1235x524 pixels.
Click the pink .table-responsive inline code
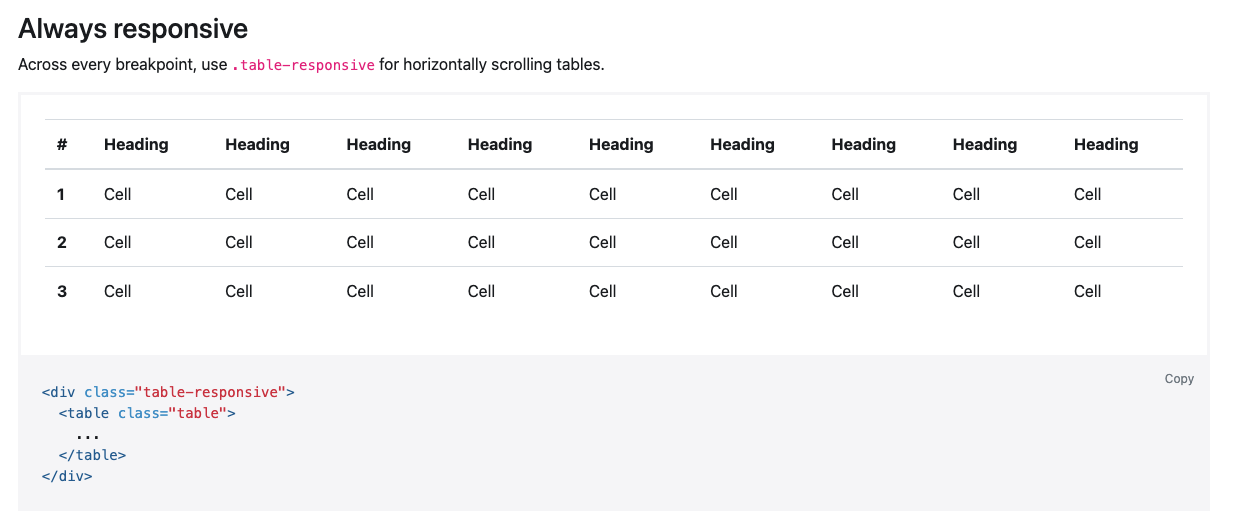tap(303, 65)
